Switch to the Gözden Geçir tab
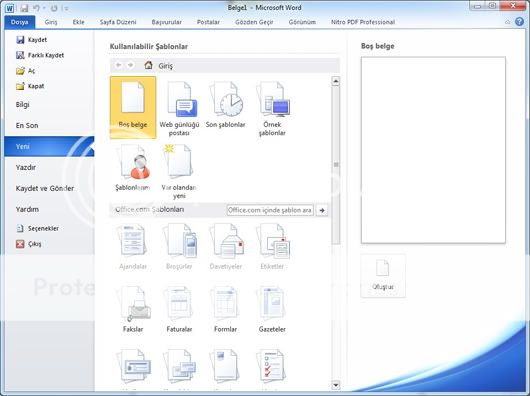The image size is (530, 396). [254, 22]
